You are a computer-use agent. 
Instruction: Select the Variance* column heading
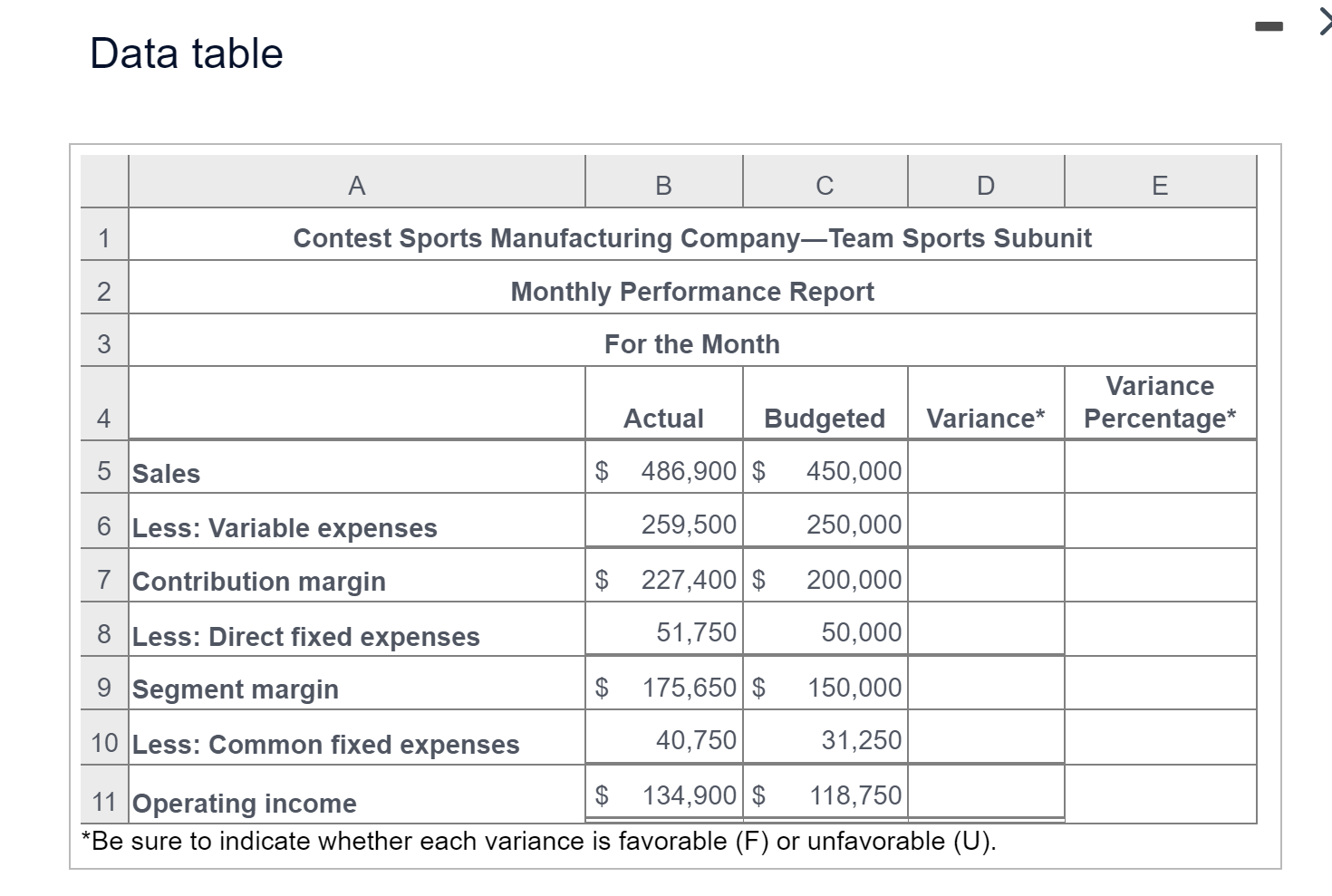985,418
